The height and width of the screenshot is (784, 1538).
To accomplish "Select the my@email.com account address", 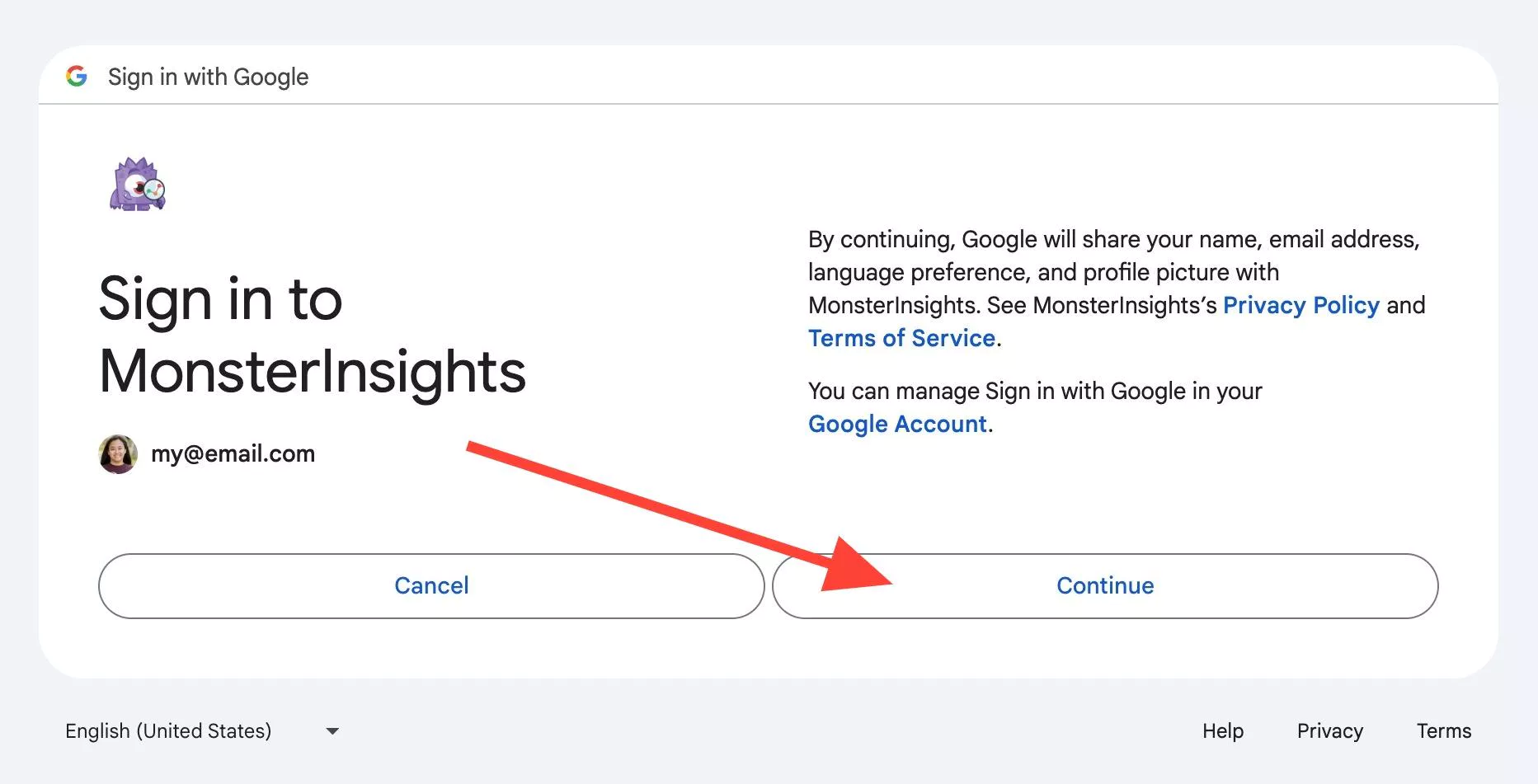I will 233,454.
